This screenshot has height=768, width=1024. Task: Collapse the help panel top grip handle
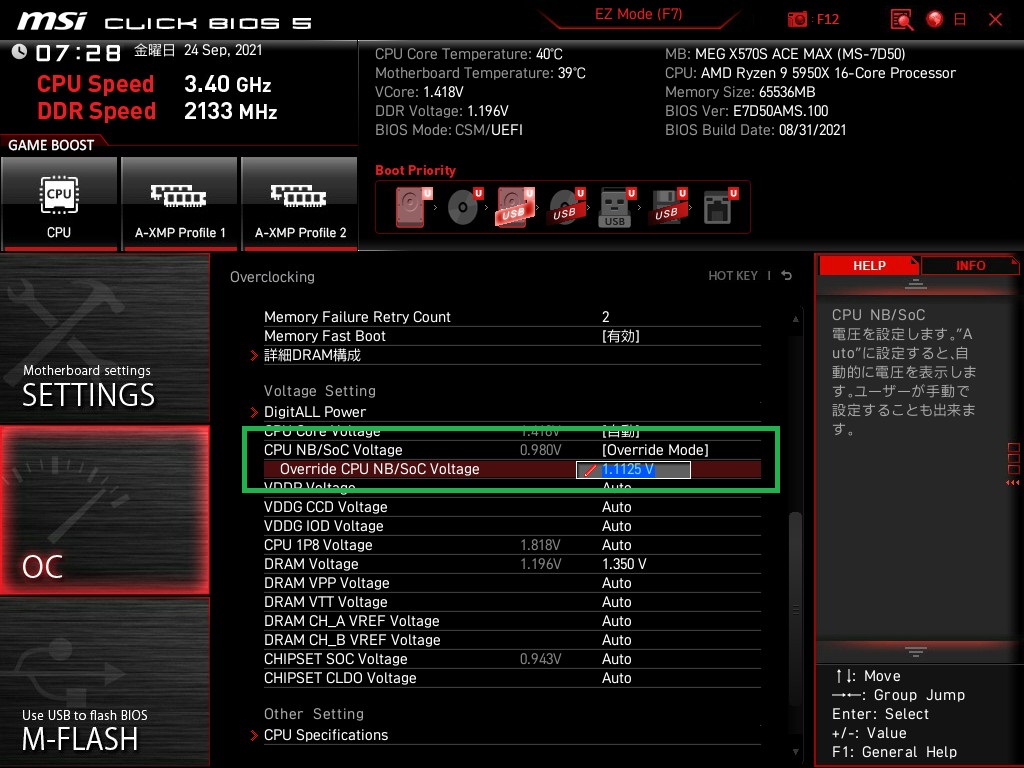(916, 284)
